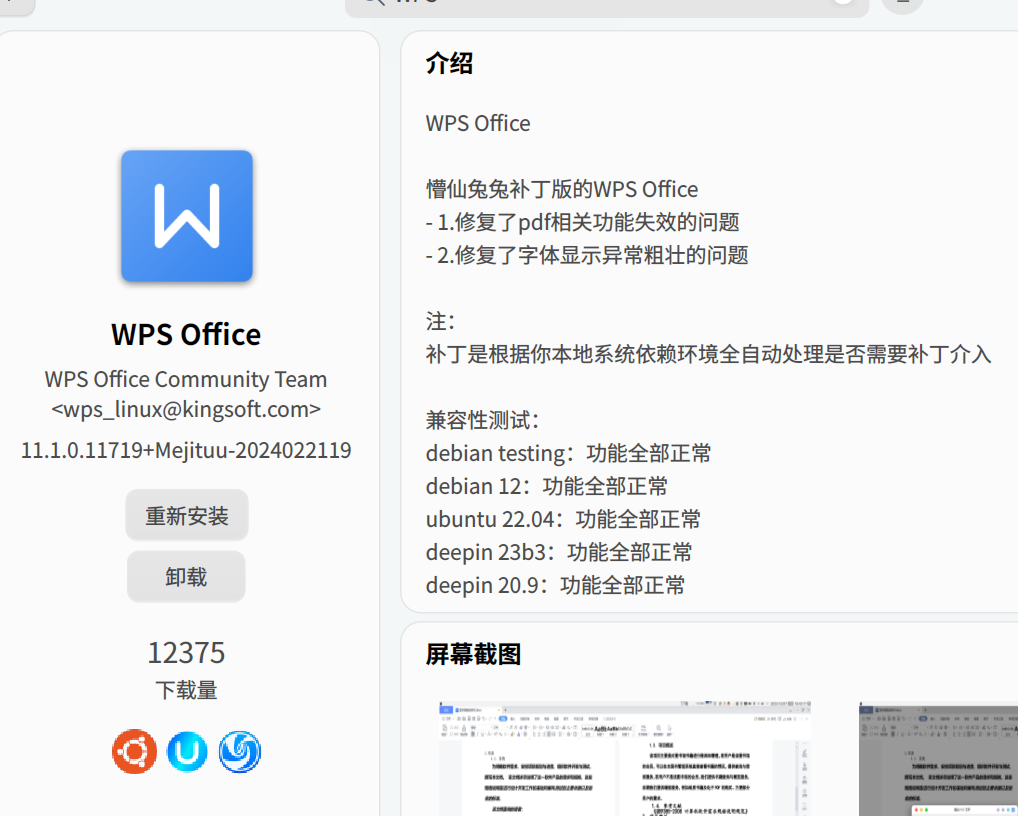1018x816 pixels.
Task: Click the wps_linux@kingsoft.com email address
Action: tap(186, 409)
